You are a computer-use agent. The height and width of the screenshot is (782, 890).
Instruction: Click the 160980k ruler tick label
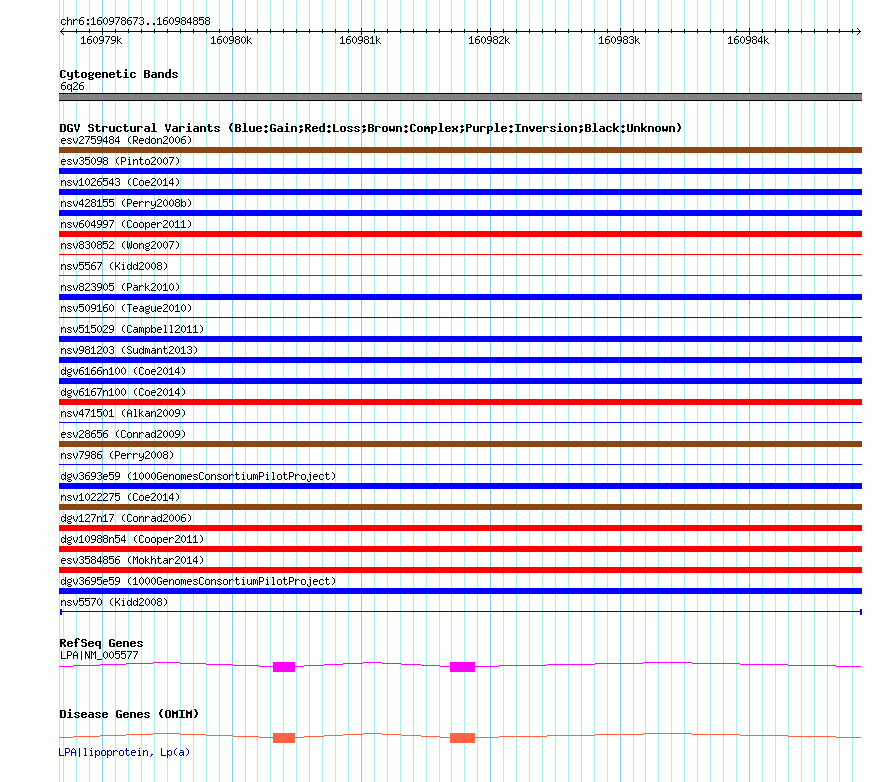pos(231,40)
